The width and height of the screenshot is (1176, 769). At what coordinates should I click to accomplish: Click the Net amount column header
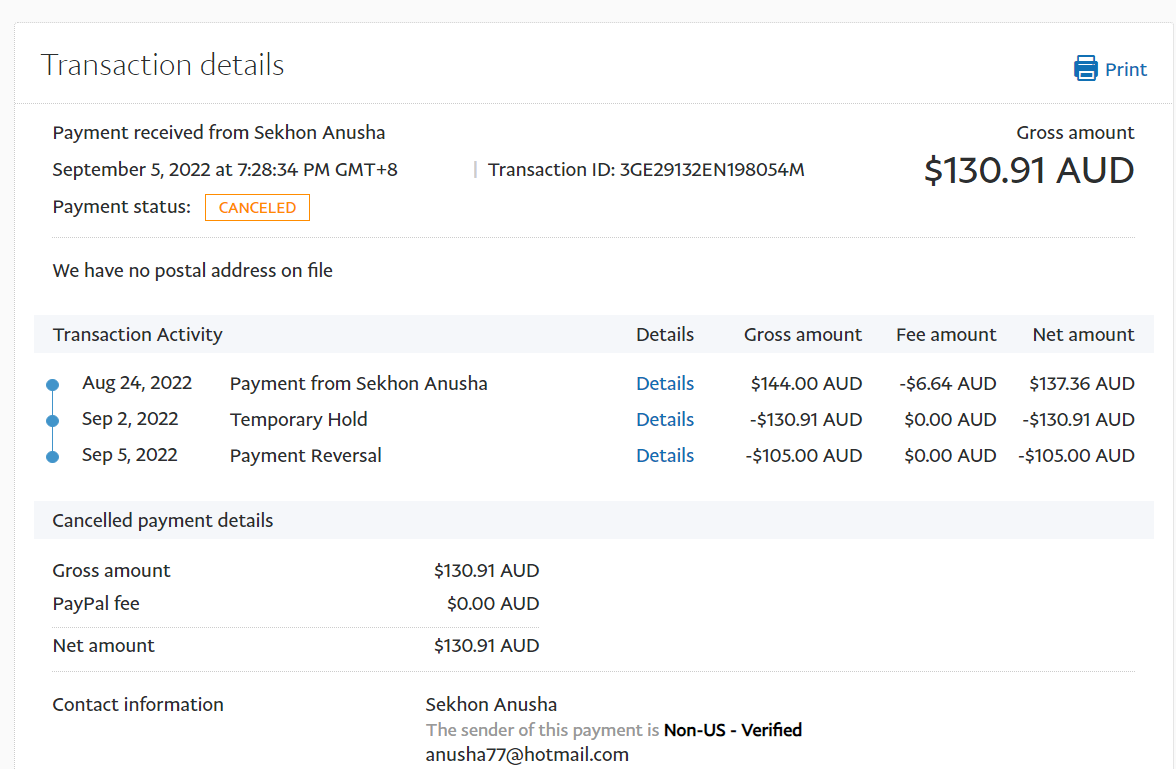(1083, 335)
